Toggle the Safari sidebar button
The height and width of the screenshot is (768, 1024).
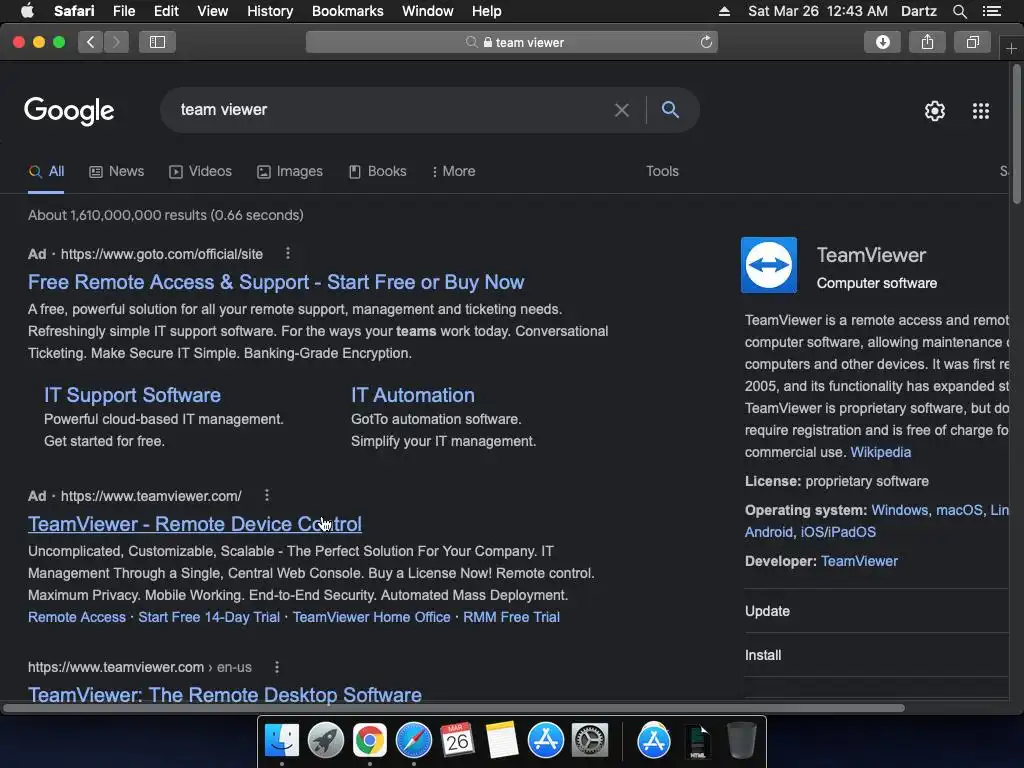click(157, 42)
